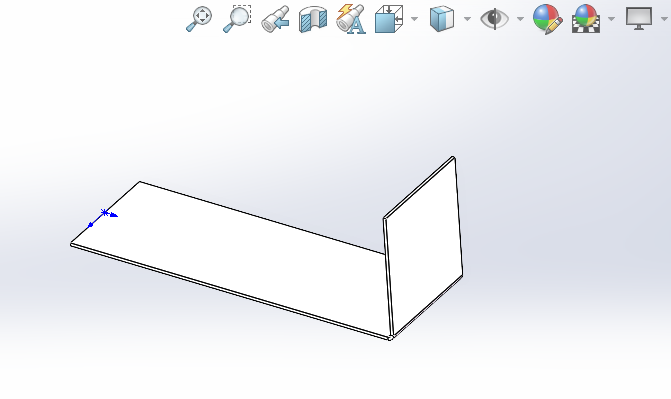Click the Edit Appearance icon
This screenshot has width=671, height=399.
click(548, 19)
